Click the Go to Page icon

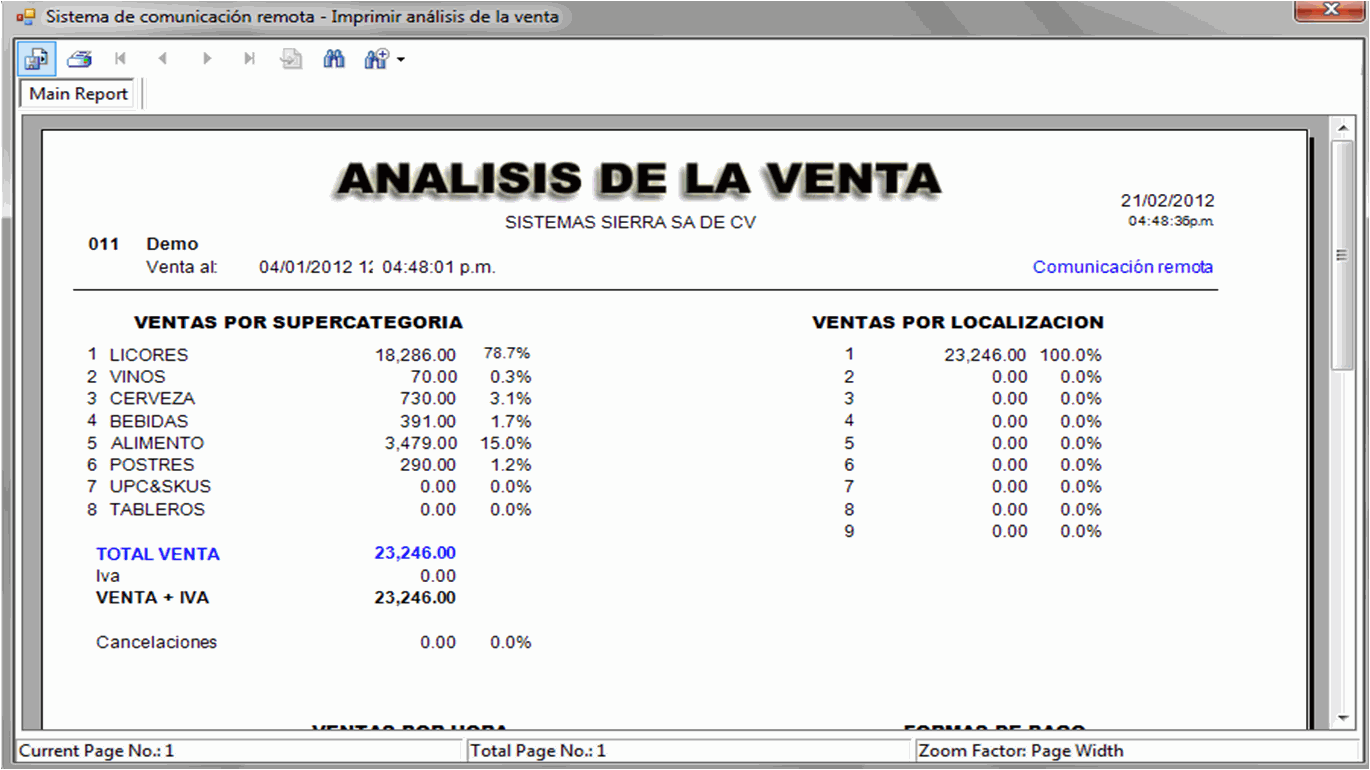coord(291,59)
